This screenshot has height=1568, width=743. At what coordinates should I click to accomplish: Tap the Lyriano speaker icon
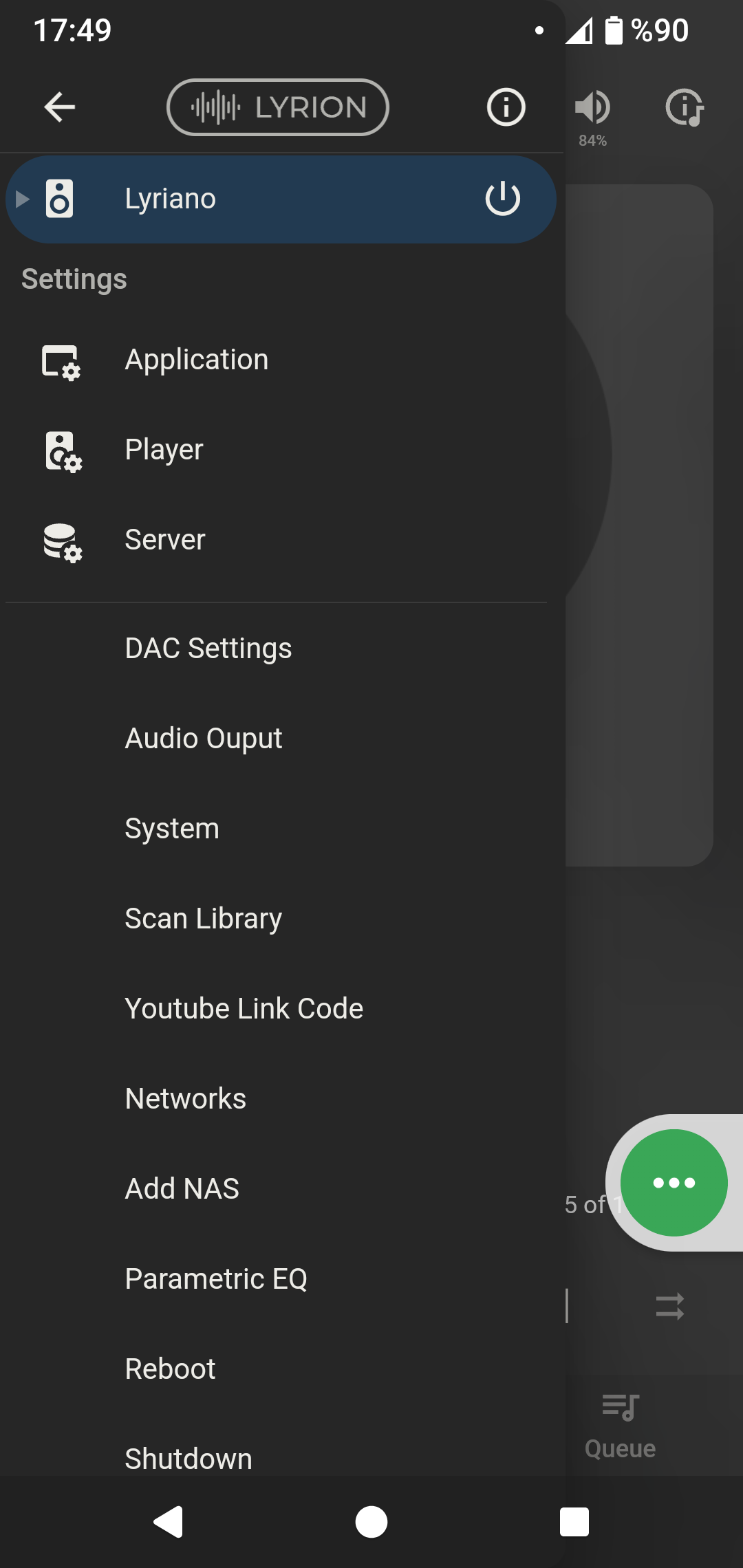(x=60, y=199)
